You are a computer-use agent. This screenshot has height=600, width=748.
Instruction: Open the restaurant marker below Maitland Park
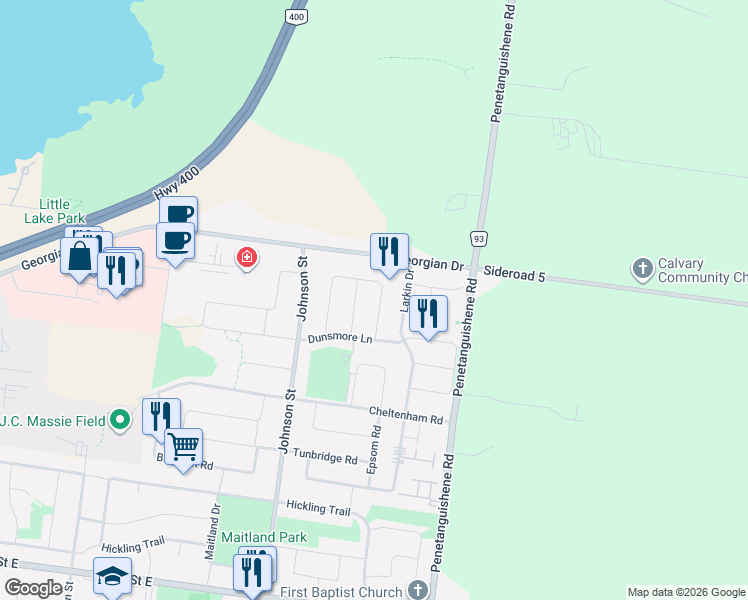252,575
